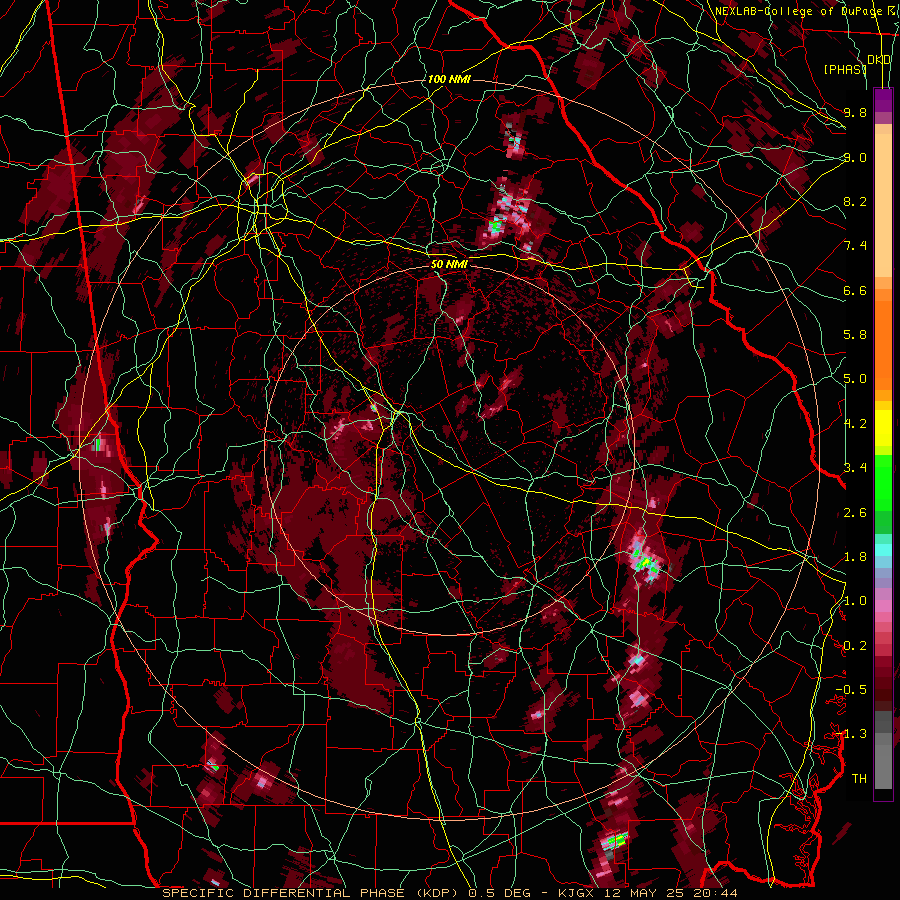Click the 5.8 value on the color scale
900x900 pixels.
[855, 334]
